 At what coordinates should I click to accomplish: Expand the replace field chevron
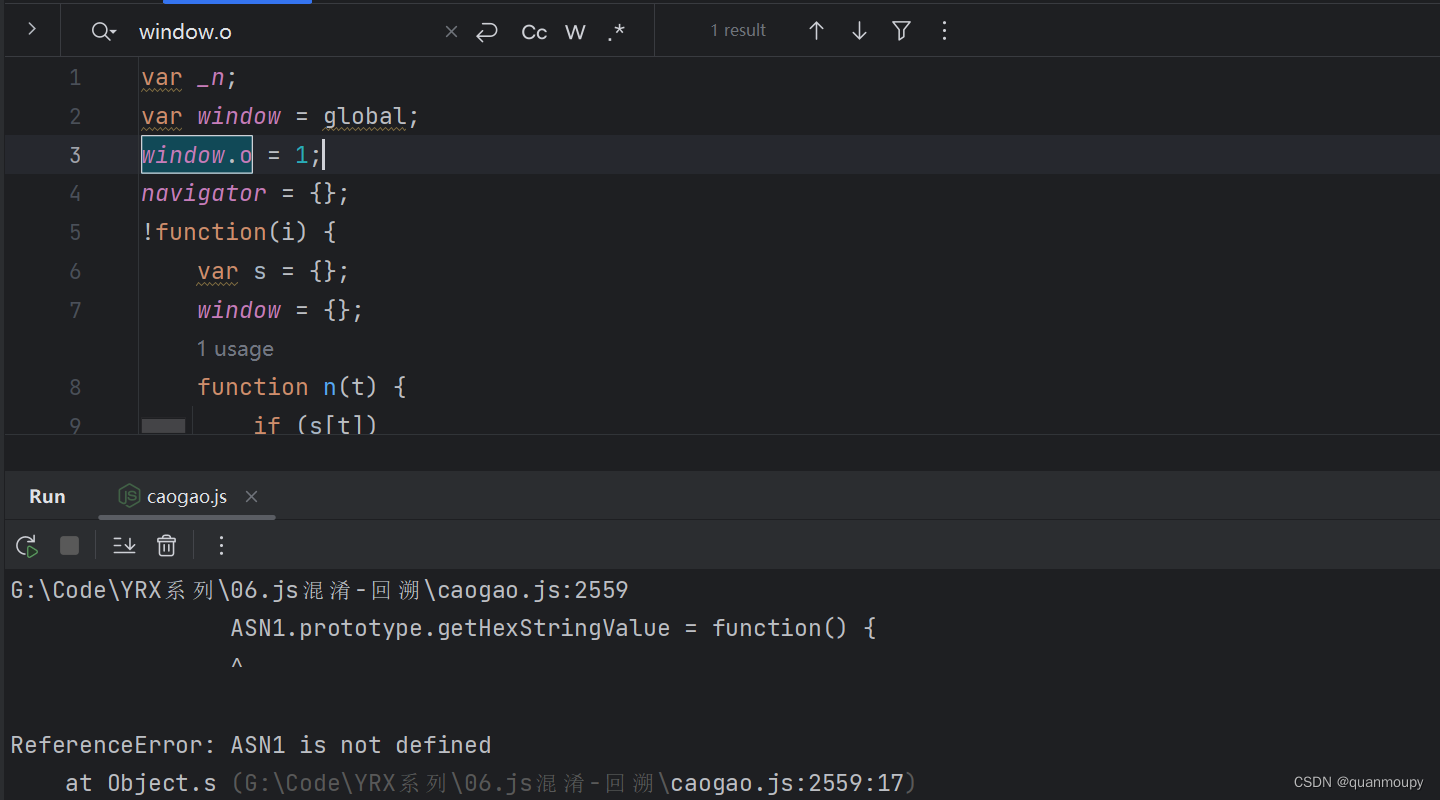pyautogui.click(x=32, y=30)
